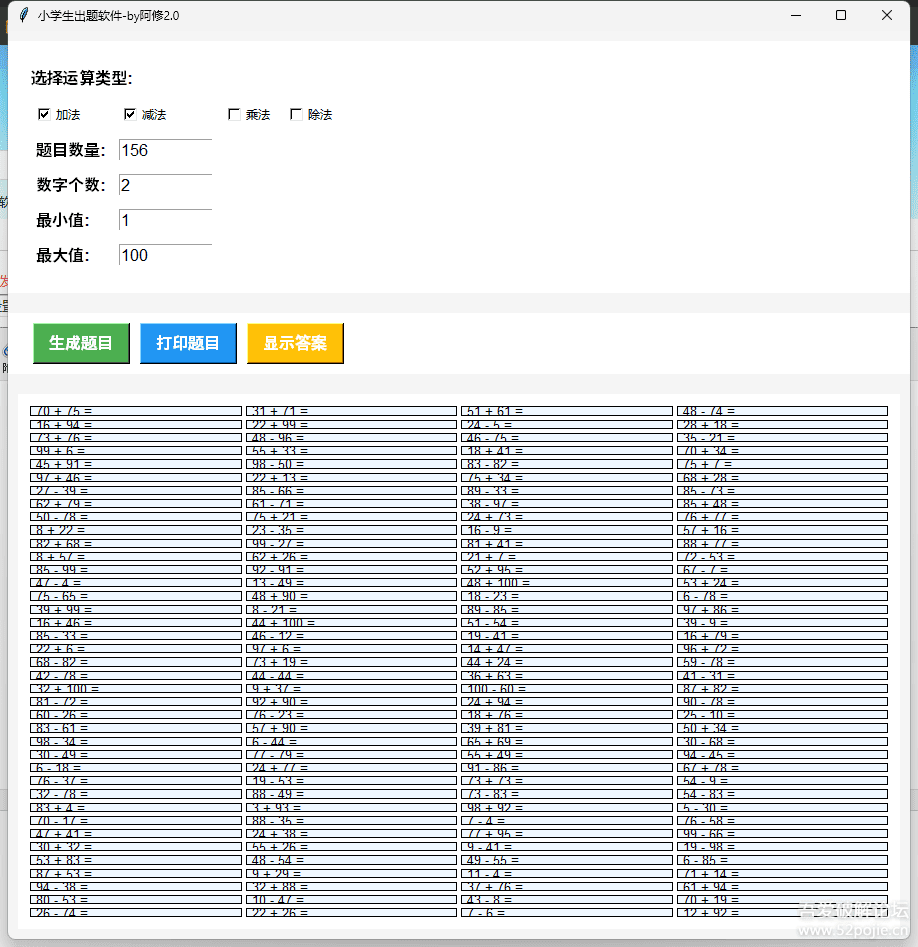Select the 最大值 input field
This screenshot has height=947, width=918.
point(163,255)
